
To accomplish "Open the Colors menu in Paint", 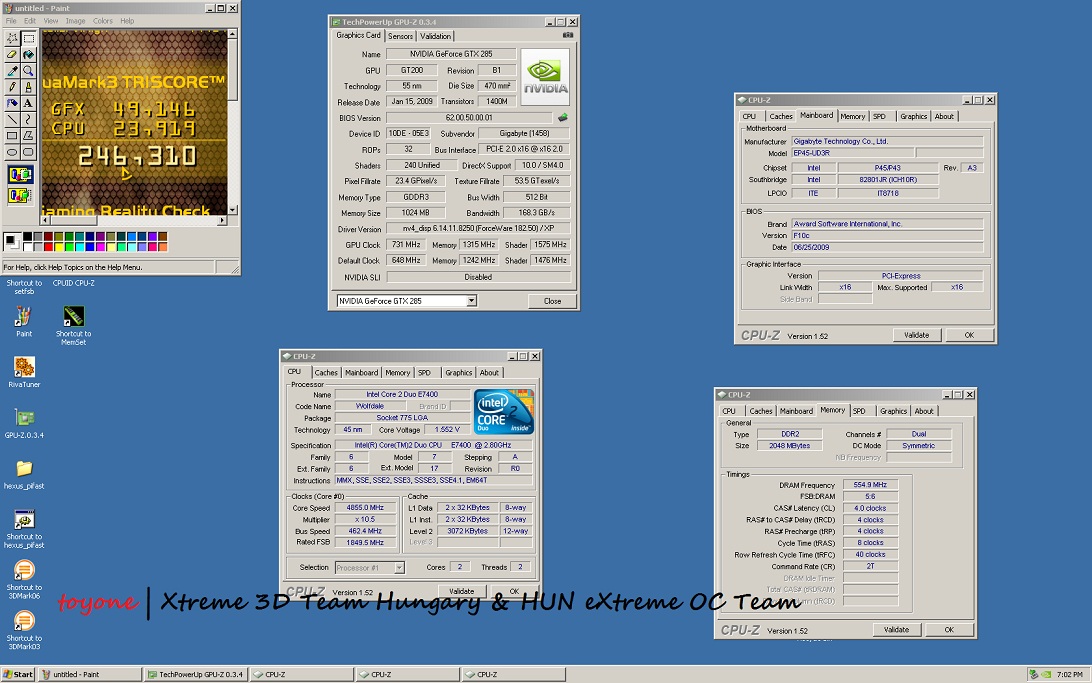I will coord(103,21).
